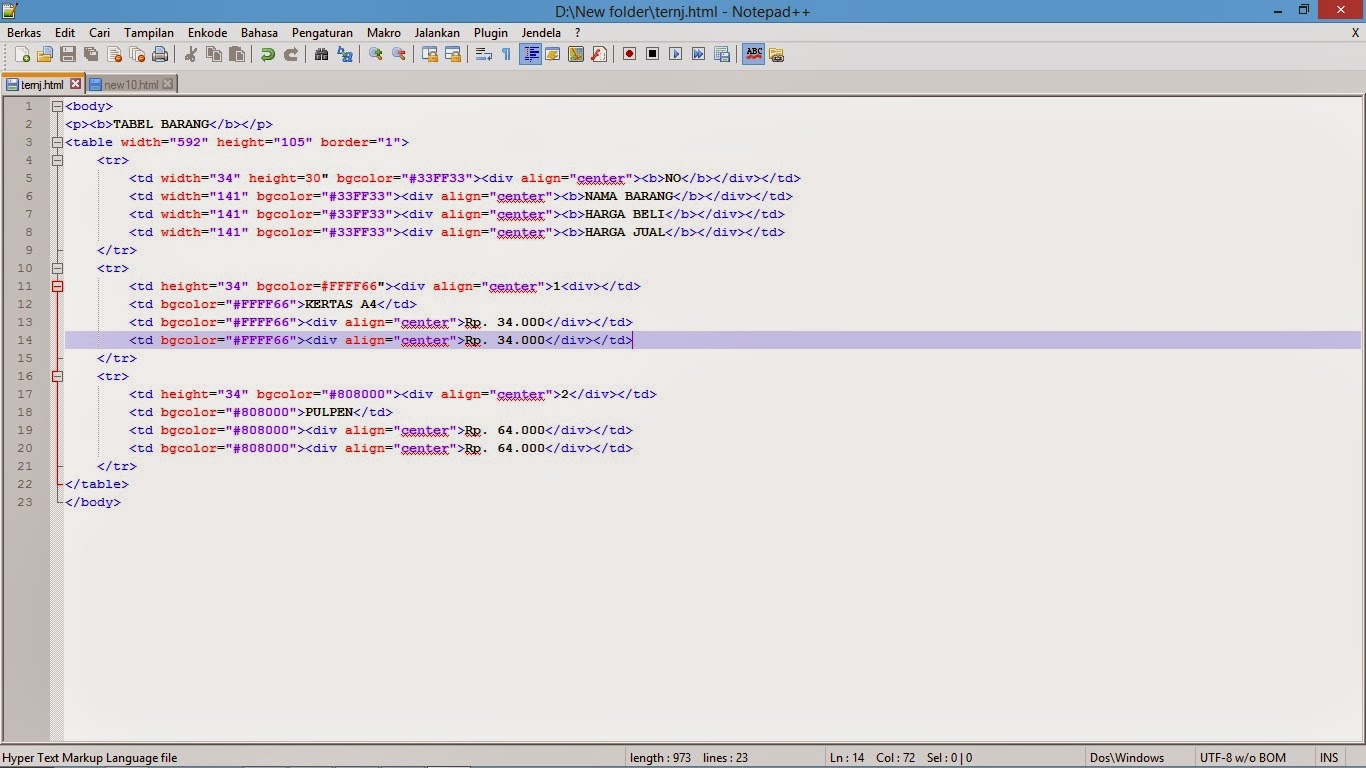1366x768 pixels.
Task: Open Replace dialog toolbar icon
Action: tap(344, 54)
